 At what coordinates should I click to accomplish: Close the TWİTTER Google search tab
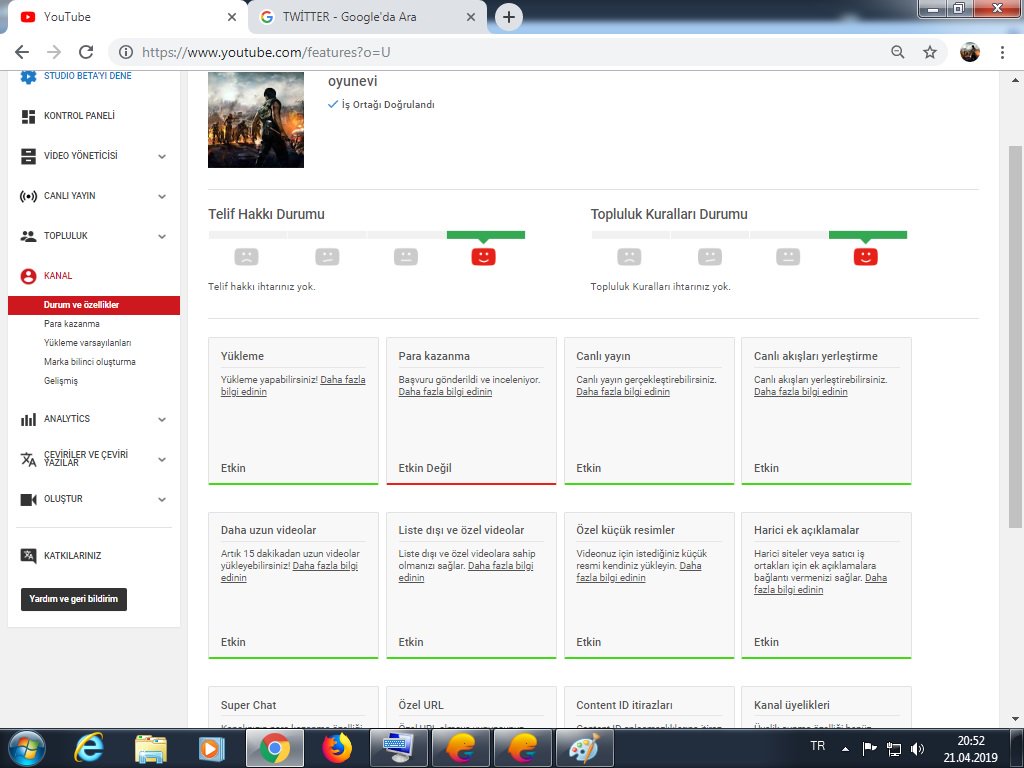pos(471,17)
